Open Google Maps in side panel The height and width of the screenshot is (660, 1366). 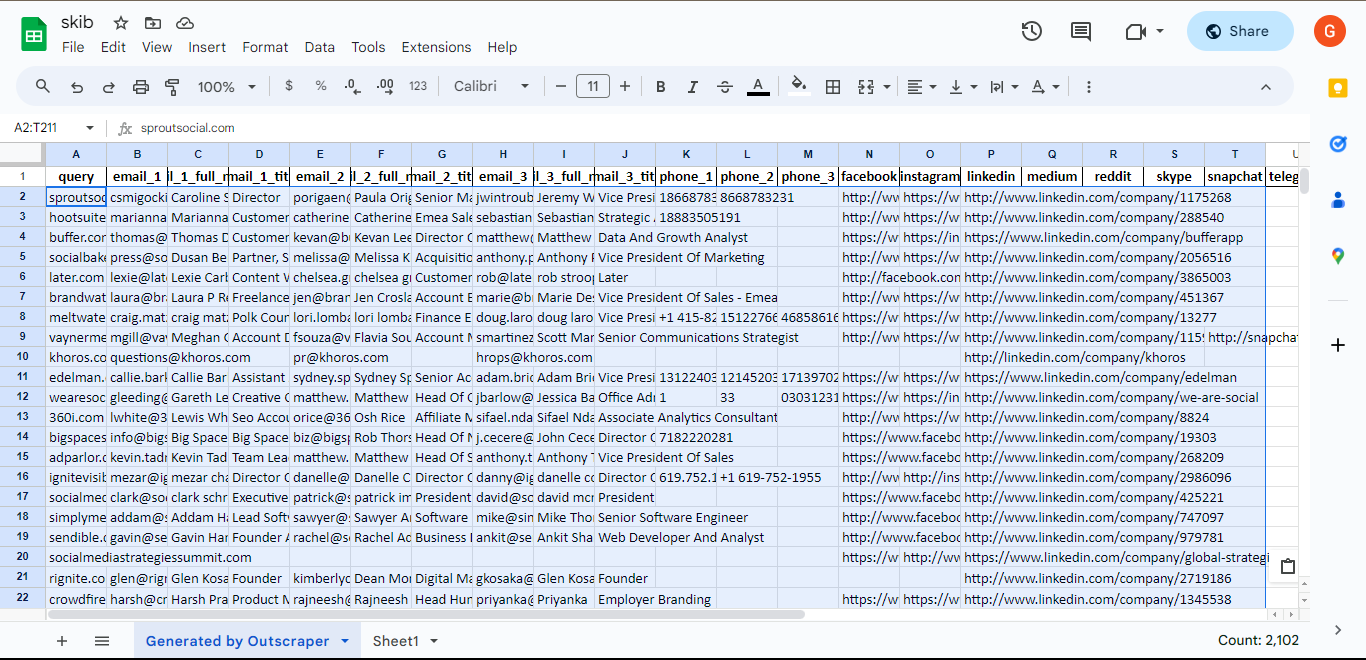click(x=1338, y=256)
